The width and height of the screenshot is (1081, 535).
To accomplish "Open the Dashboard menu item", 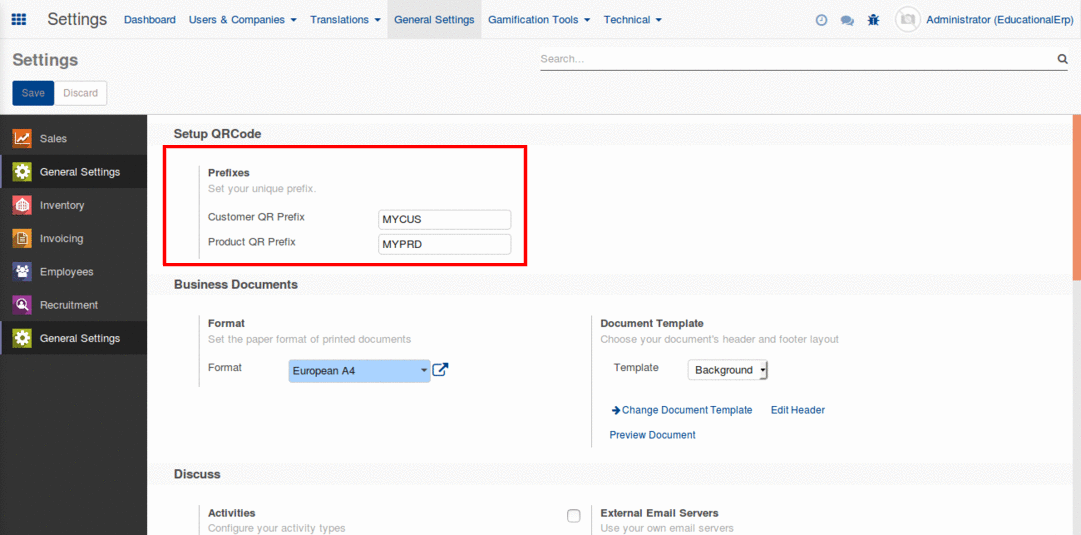I will pos(150,20).
